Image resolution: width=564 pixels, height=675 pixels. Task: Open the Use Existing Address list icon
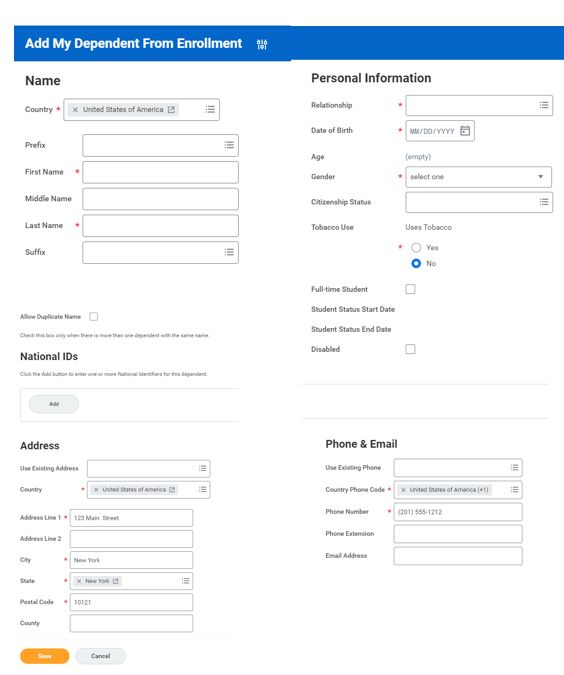tap(202, 468)
